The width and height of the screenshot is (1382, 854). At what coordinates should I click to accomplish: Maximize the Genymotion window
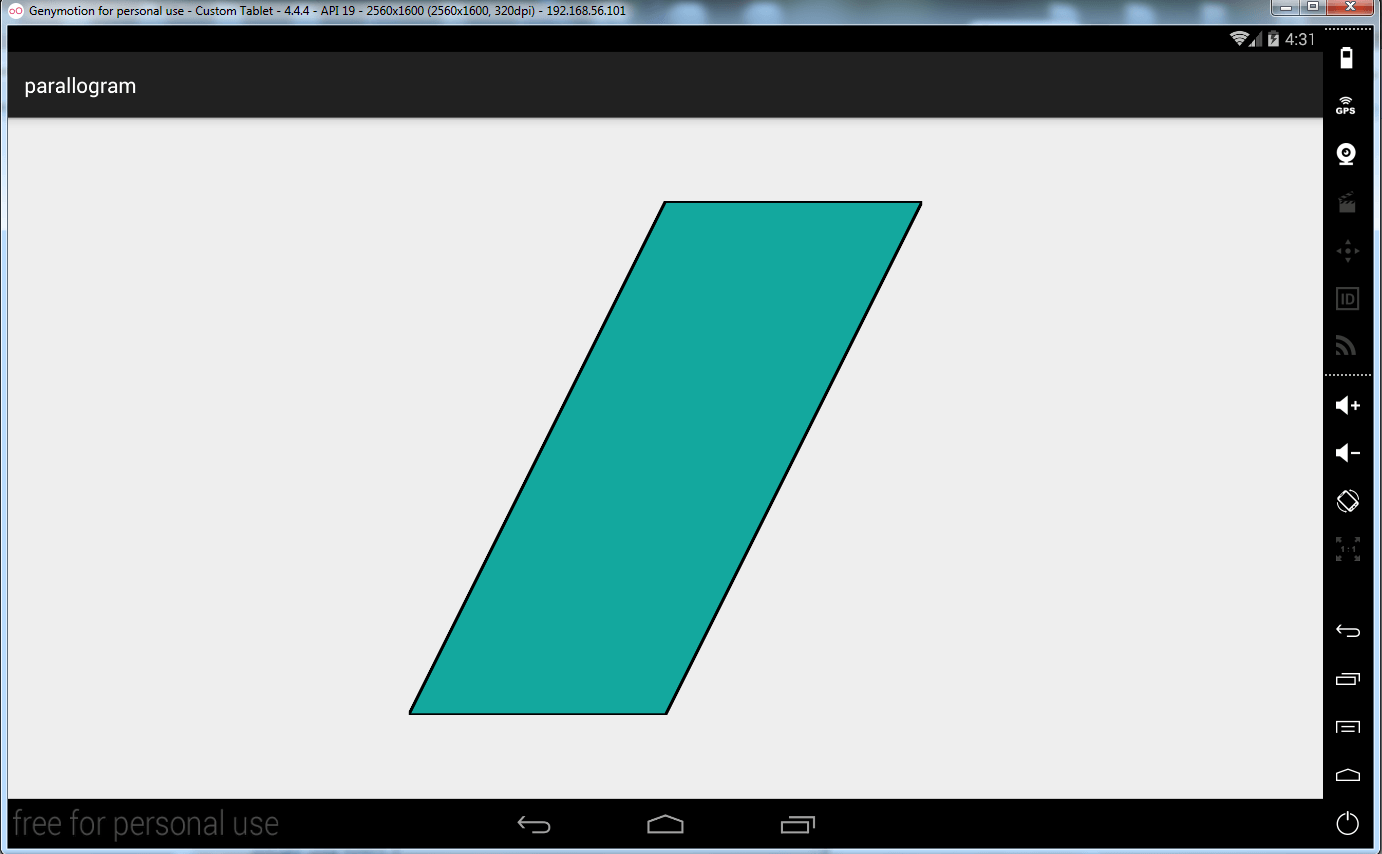[x=1312, y=8]
